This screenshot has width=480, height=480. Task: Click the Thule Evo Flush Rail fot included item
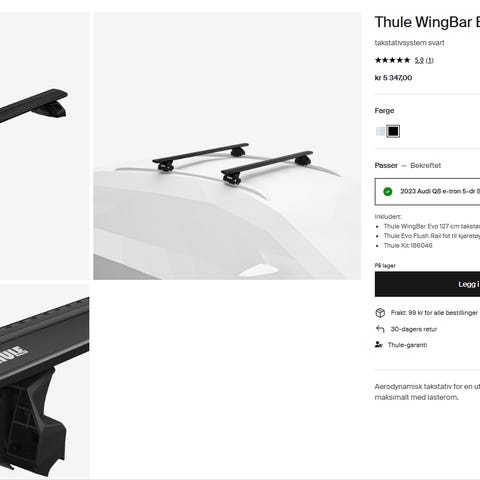click(432, 236)
